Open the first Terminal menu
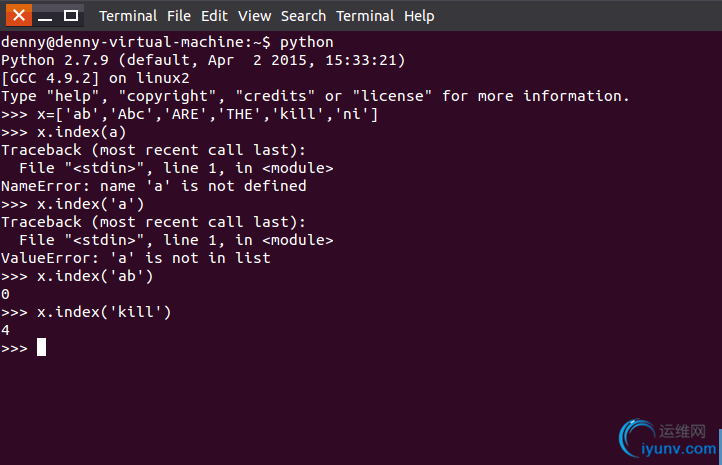Image resolution: width=722 pixels, height=465 pixels. [128, 16]
